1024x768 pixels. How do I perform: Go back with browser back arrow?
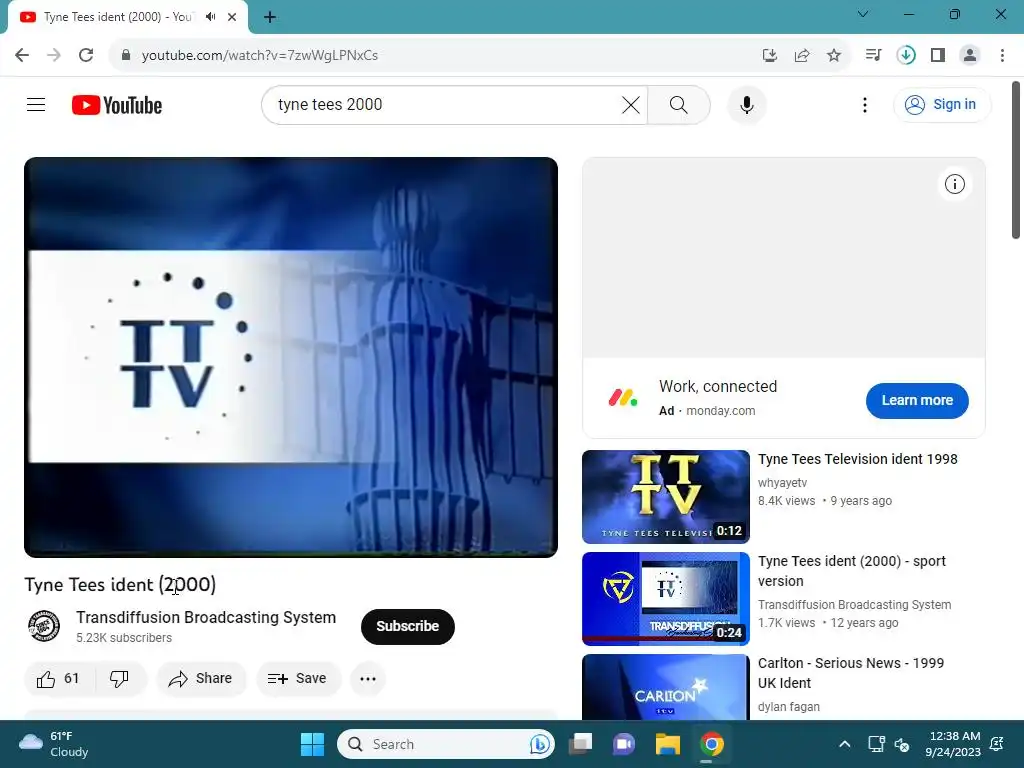[22, 55]
